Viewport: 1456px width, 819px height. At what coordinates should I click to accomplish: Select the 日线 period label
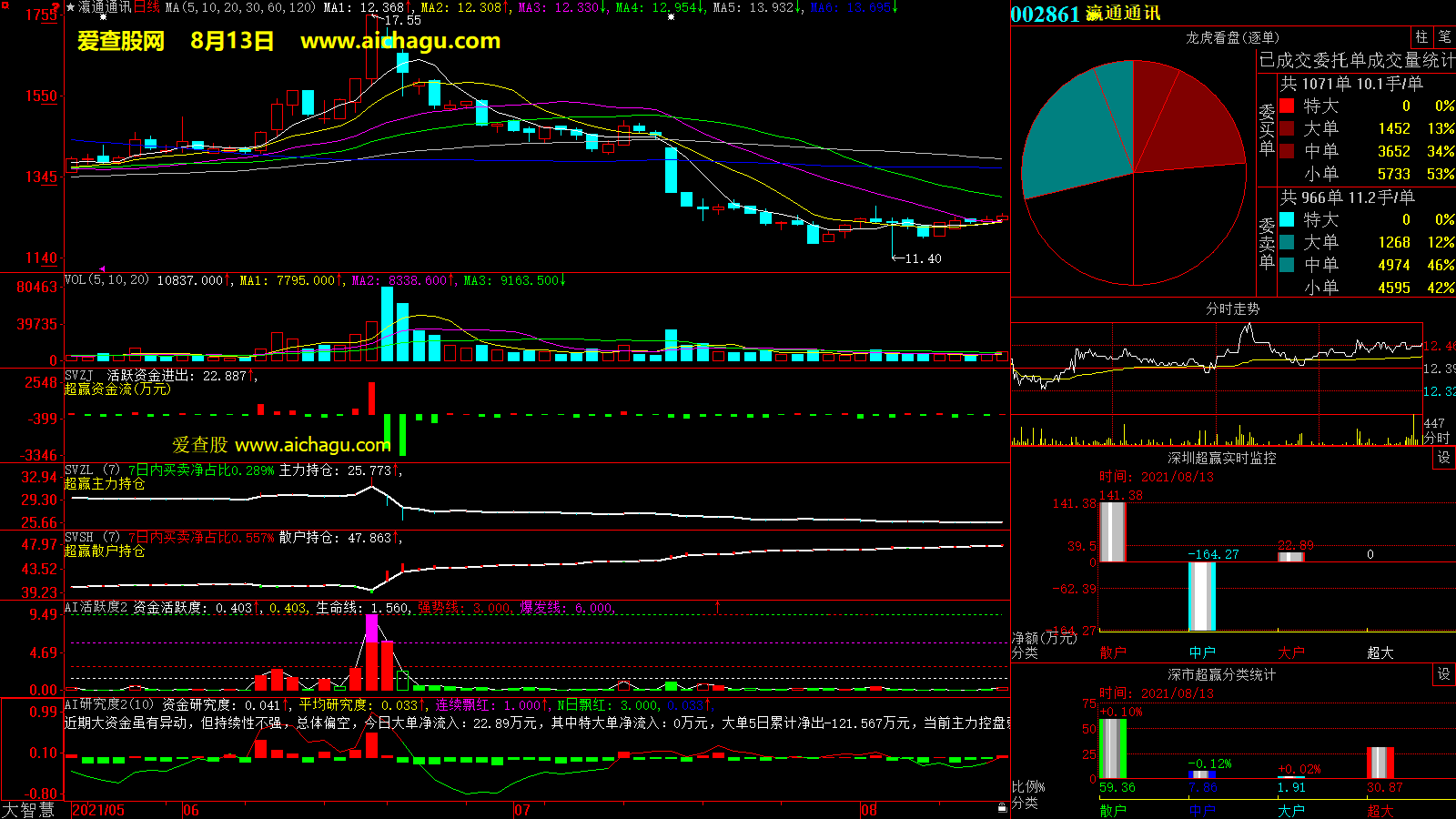pos(147,7)
